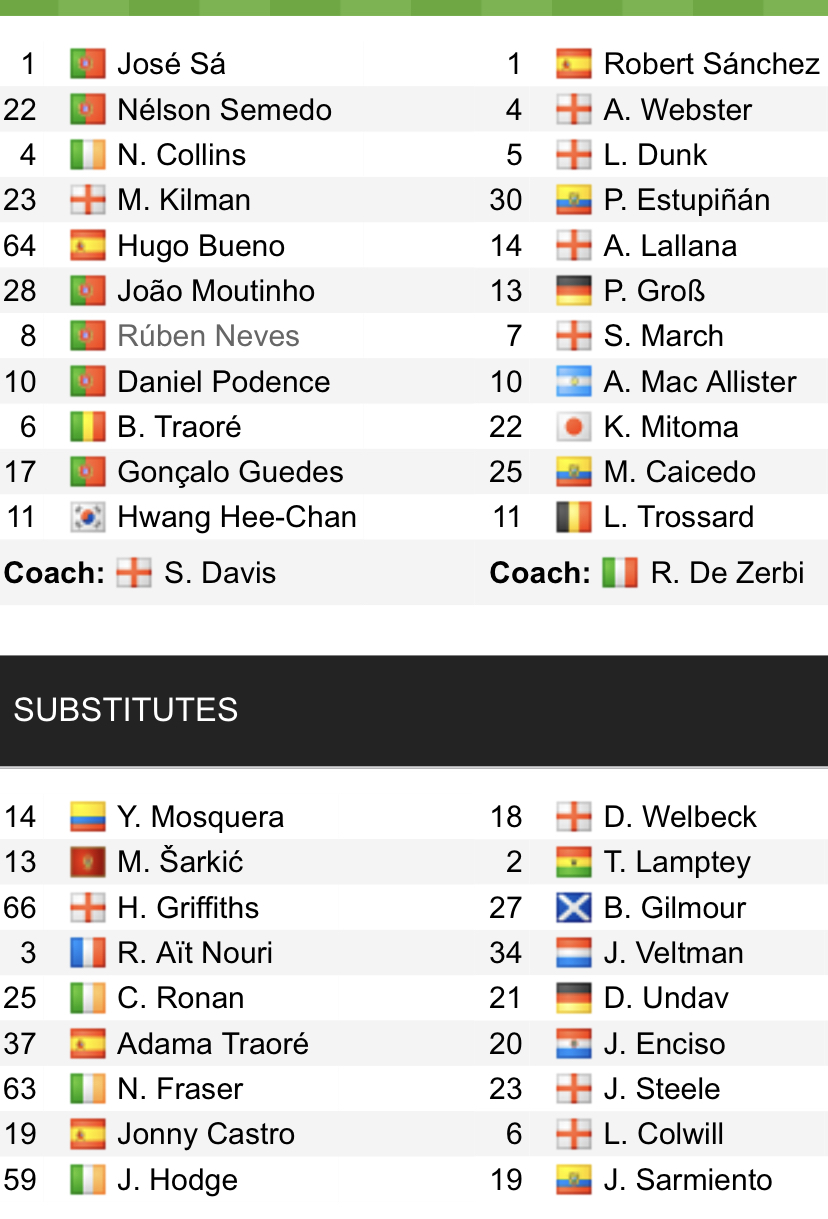Viewport: 828px width, 1219px height.
Task: Click the Substitutes section header
Action: click(126, 710)
